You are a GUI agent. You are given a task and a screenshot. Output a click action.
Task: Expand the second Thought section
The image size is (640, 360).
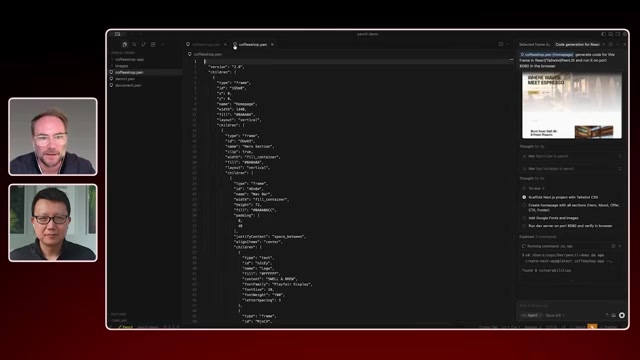532,179
